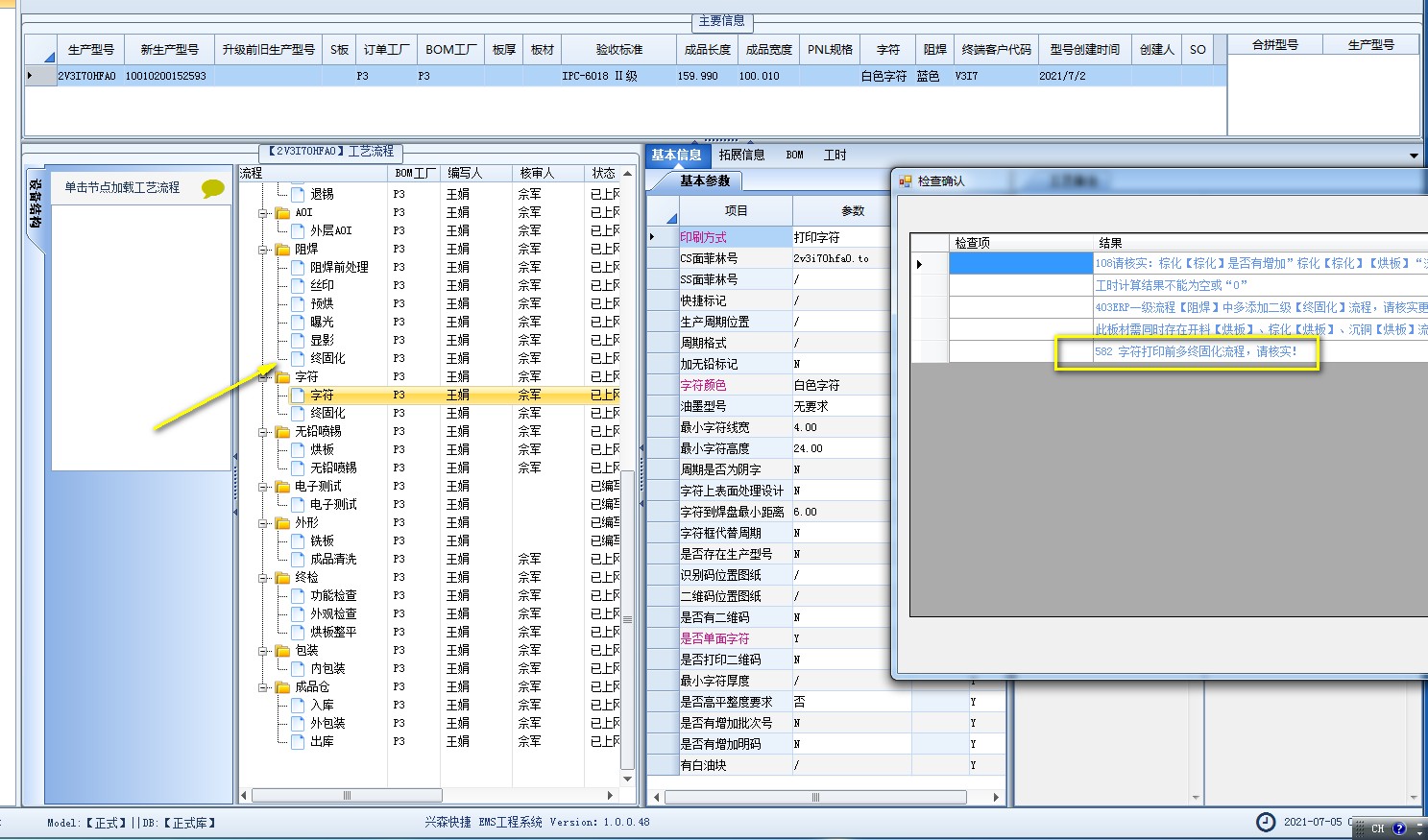Click the 外形 folder icon
This screenshot has width=1428, height=840.
(282, 522)
